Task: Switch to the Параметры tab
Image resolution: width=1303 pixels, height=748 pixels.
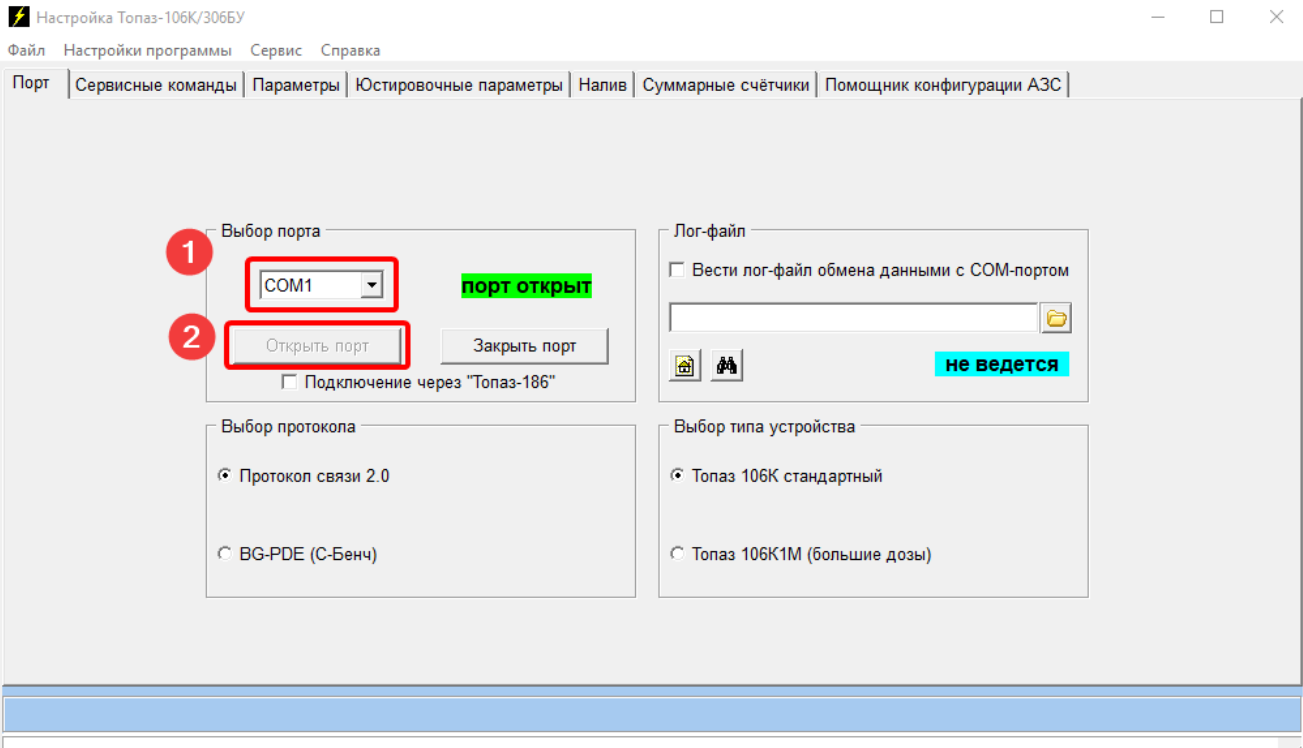Action: pyautogui.click(x=296, y=85)
